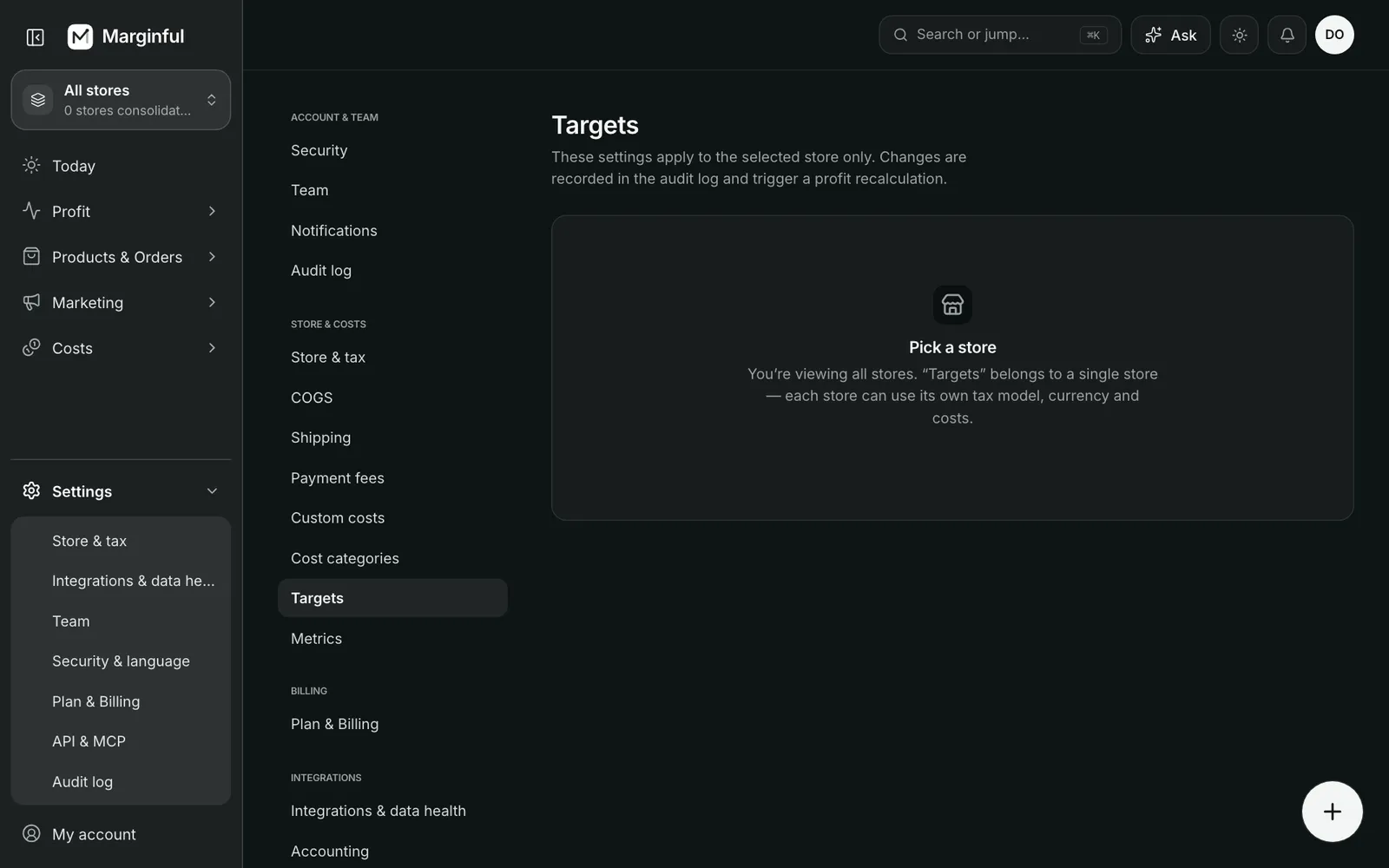Viewport: 1389px width, 868px height.
Task: Click the Today sun icon
Action: 31,165
